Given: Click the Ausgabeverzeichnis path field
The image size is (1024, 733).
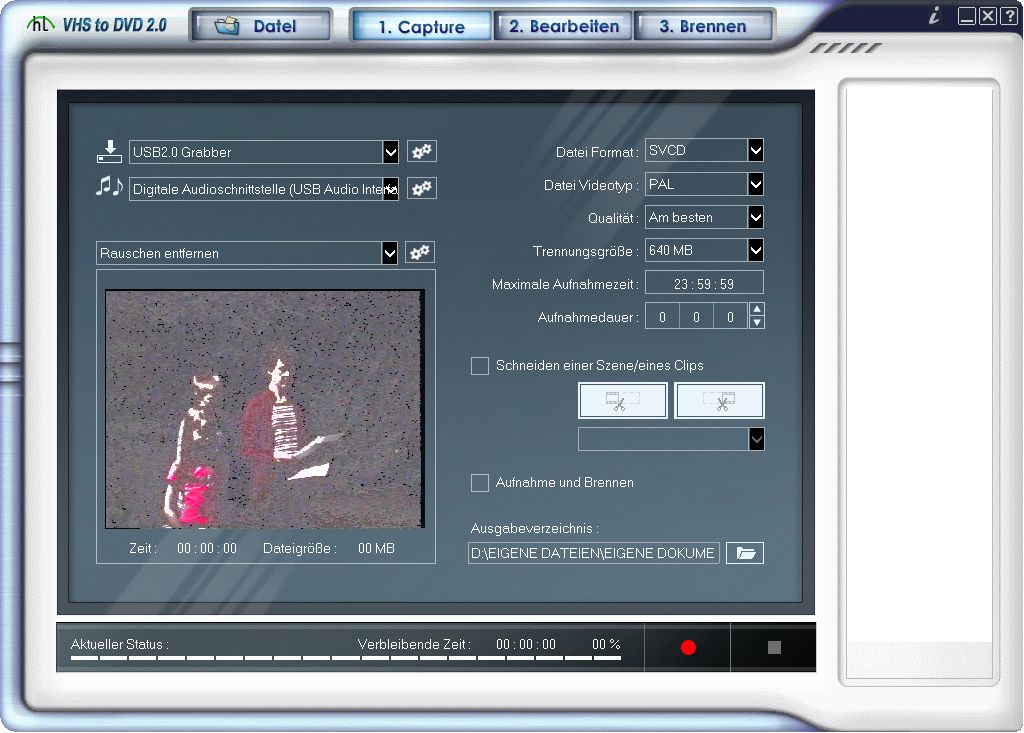Looking at the screenshot, I should (x=594, y=553).
